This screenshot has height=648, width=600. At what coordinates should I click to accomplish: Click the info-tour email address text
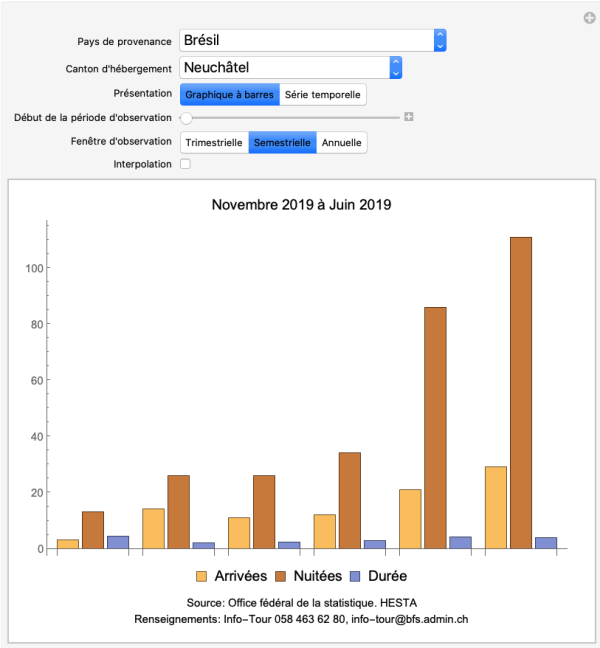(x=410, y=619)
